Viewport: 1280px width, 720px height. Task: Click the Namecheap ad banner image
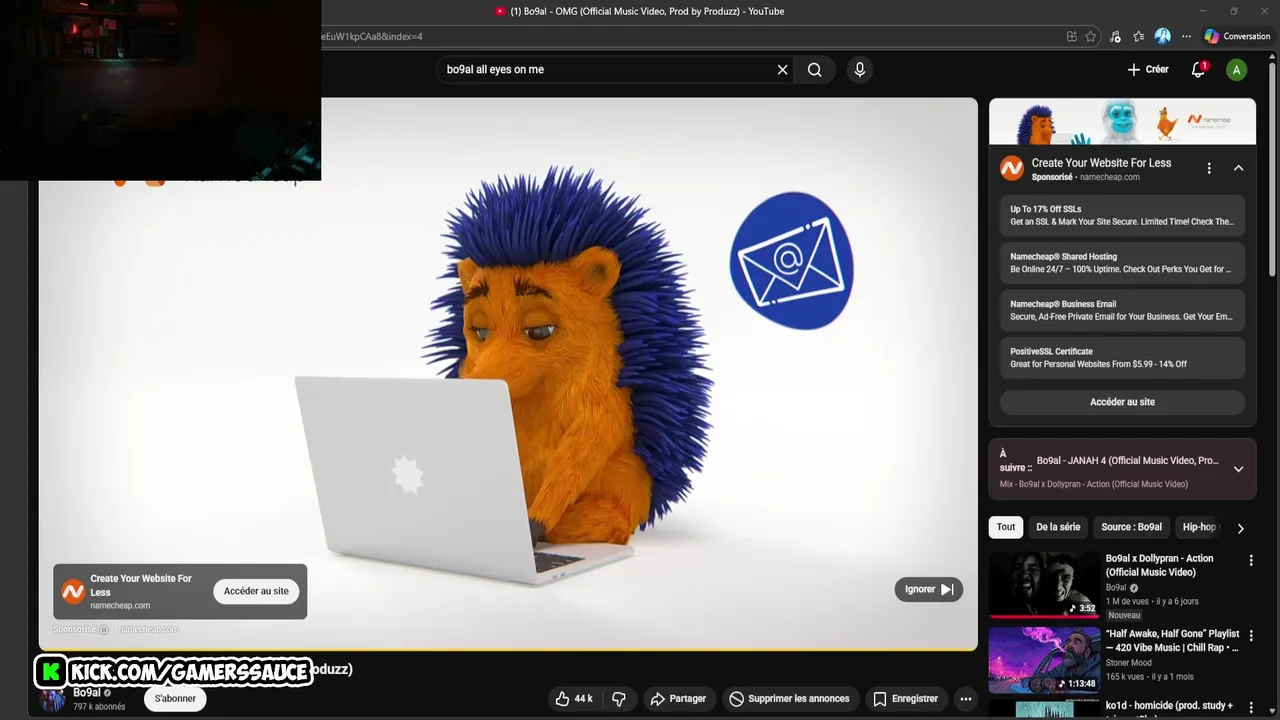coord(1122,122)
